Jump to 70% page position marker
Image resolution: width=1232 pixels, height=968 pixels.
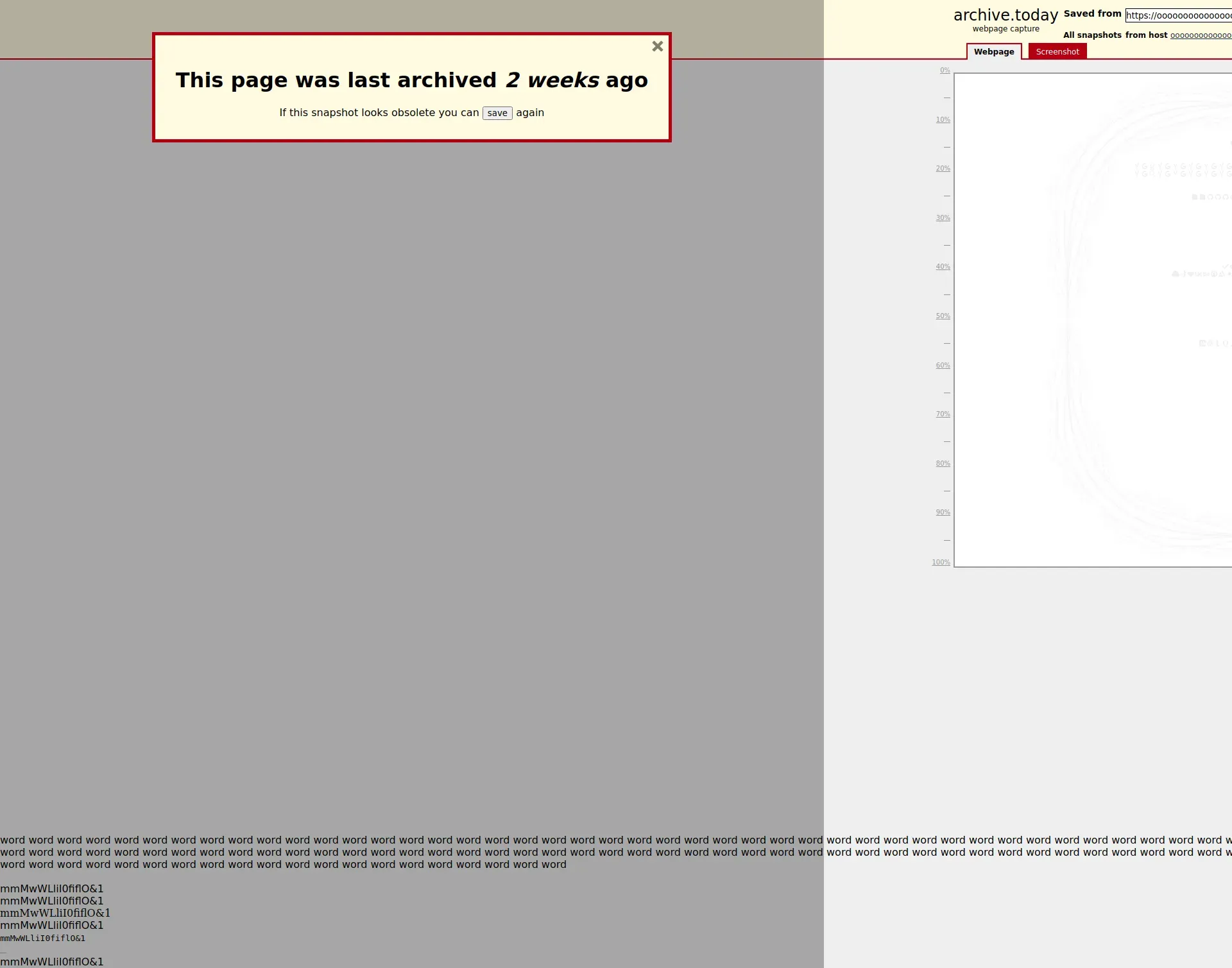pos(943,414)
